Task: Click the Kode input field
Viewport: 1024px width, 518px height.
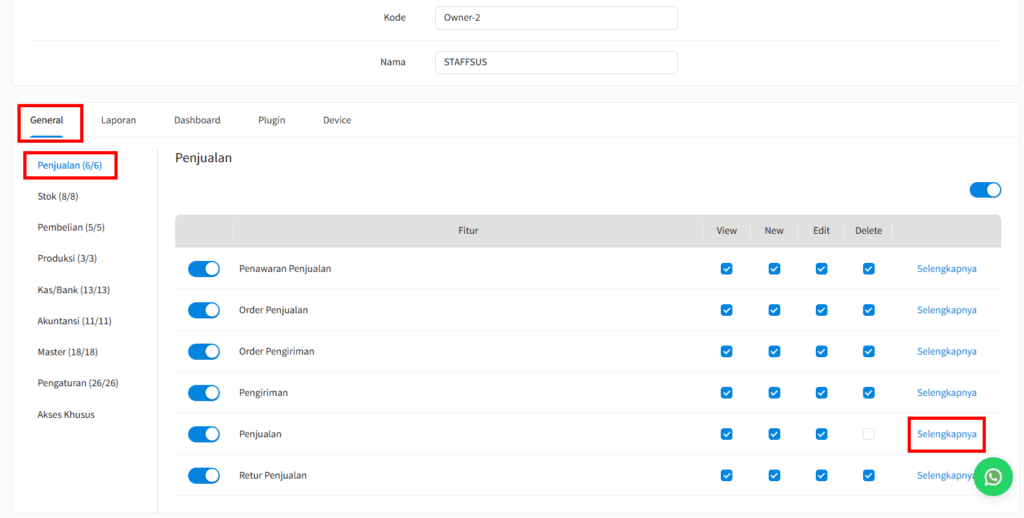Action: tap(556, 18)
